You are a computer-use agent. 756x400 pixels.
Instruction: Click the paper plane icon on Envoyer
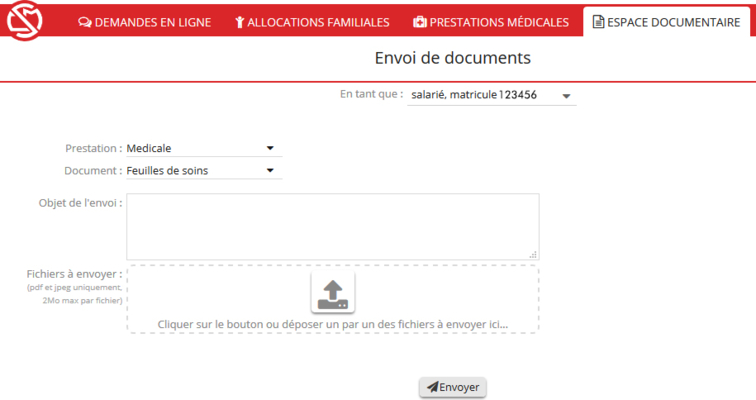point(432,387)
